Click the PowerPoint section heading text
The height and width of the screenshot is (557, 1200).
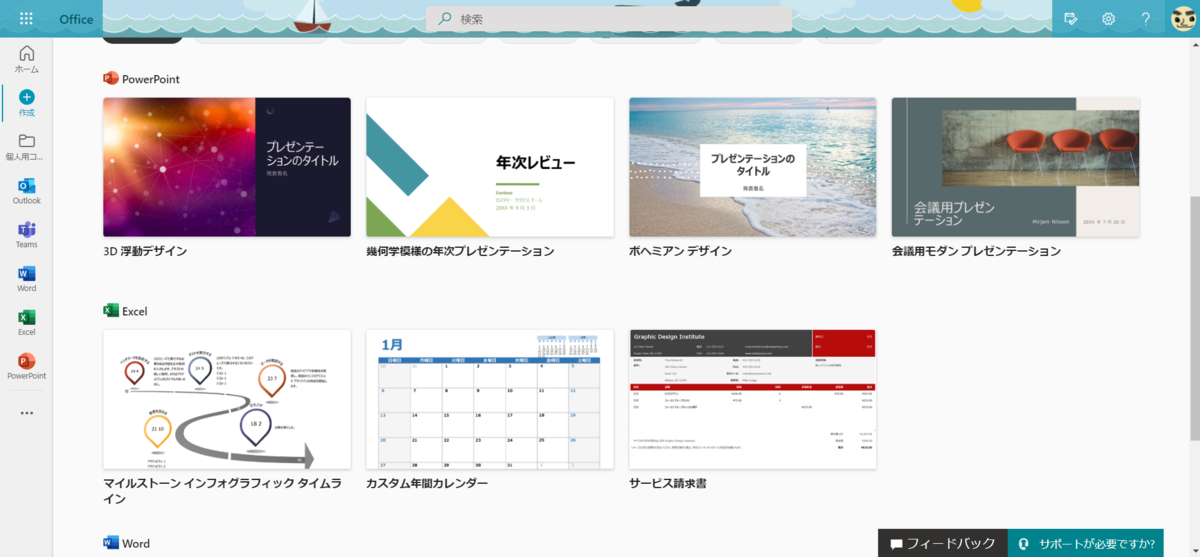151,79
